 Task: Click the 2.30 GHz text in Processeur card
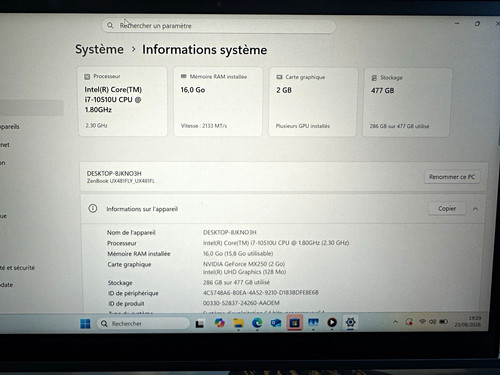point(96,125)
